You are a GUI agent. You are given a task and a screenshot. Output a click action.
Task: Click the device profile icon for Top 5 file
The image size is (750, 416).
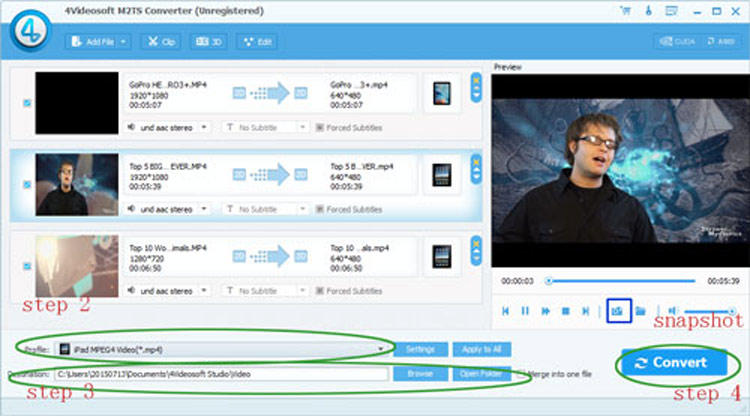(441, 175)
